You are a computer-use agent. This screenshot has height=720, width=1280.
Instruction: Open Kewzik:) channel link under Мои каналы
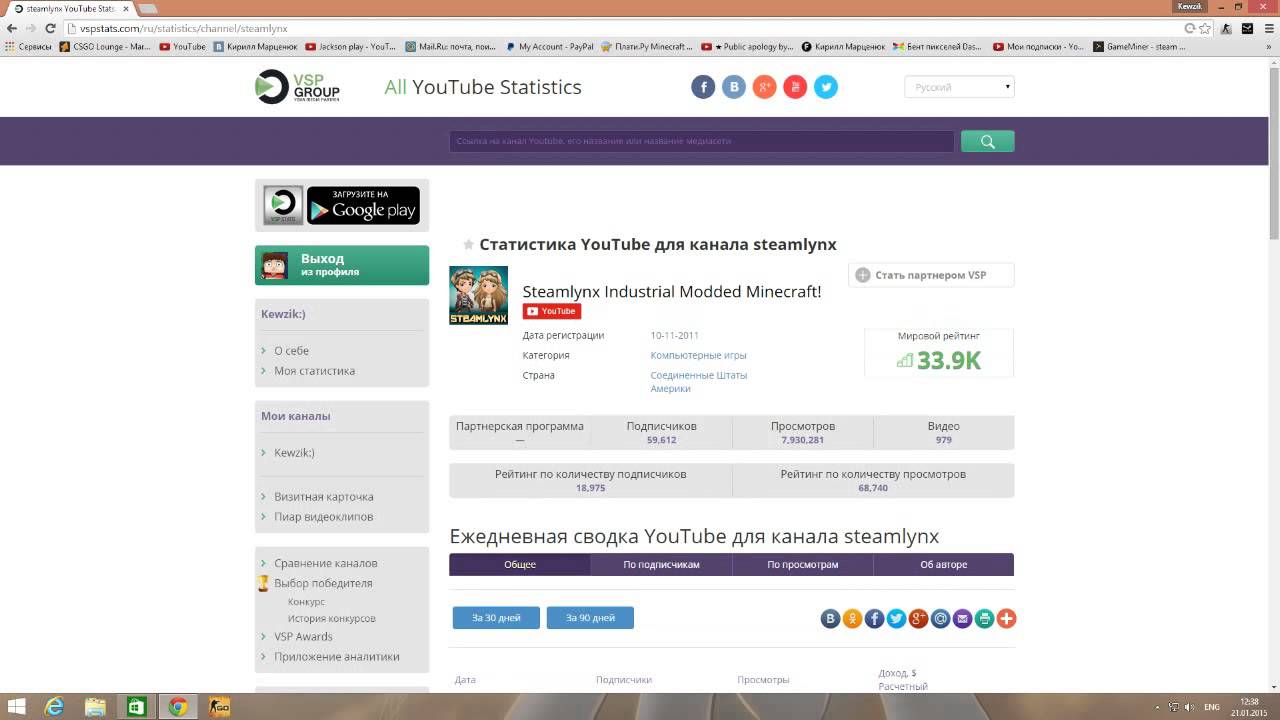pos(294,453)
